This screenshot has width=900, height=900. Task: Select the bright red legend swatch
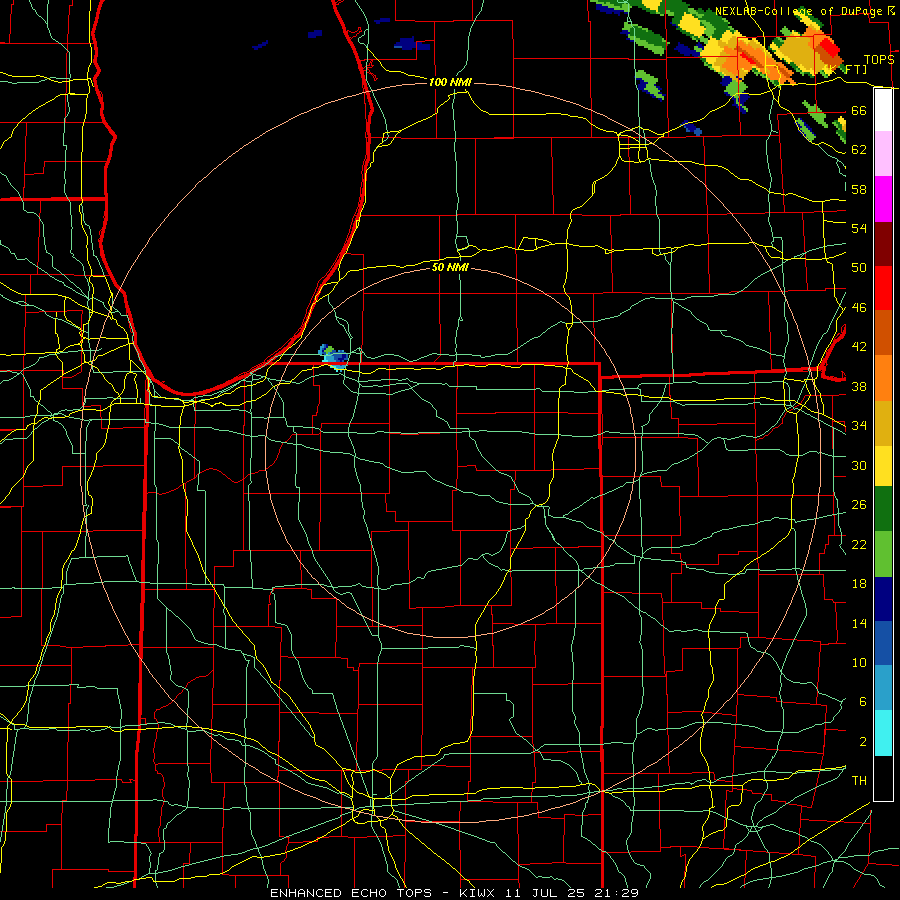pos(883,288)
